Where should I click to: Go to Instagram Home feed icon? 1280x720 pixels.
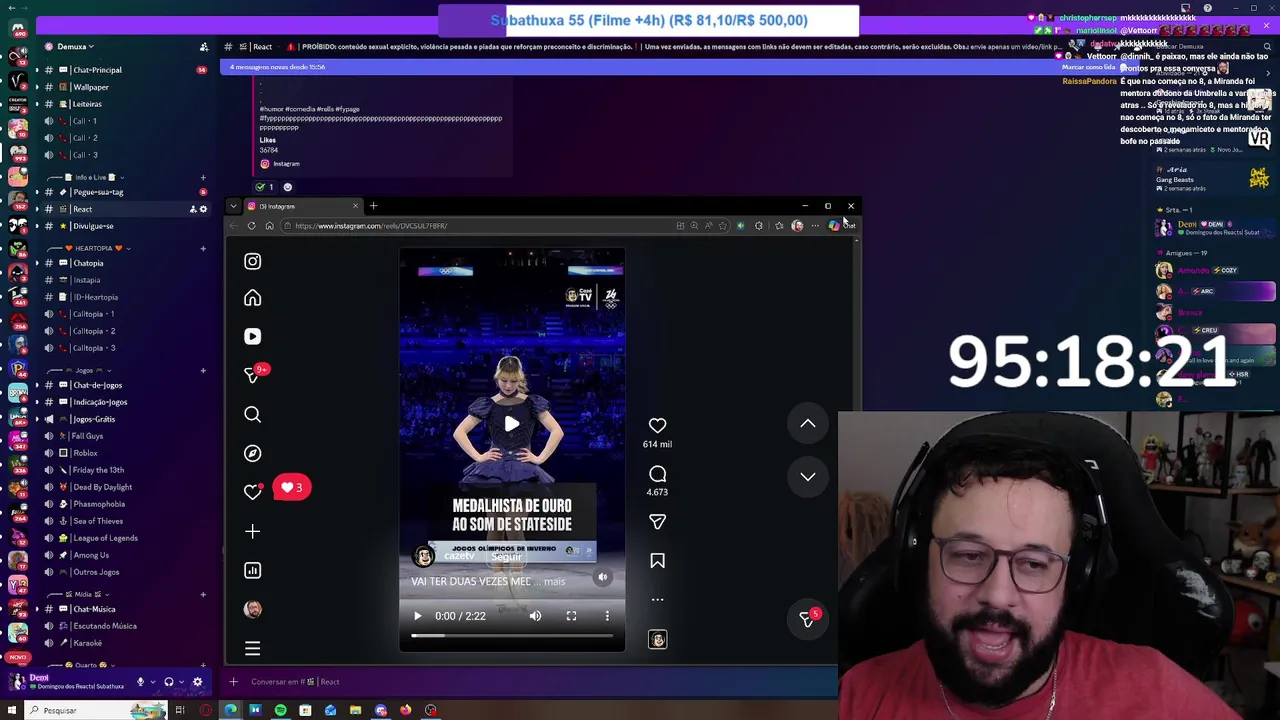pos(252,298)
